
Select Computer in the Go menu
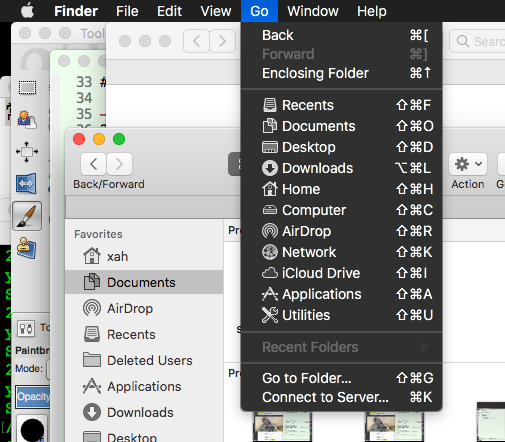[x=341, y=210]
